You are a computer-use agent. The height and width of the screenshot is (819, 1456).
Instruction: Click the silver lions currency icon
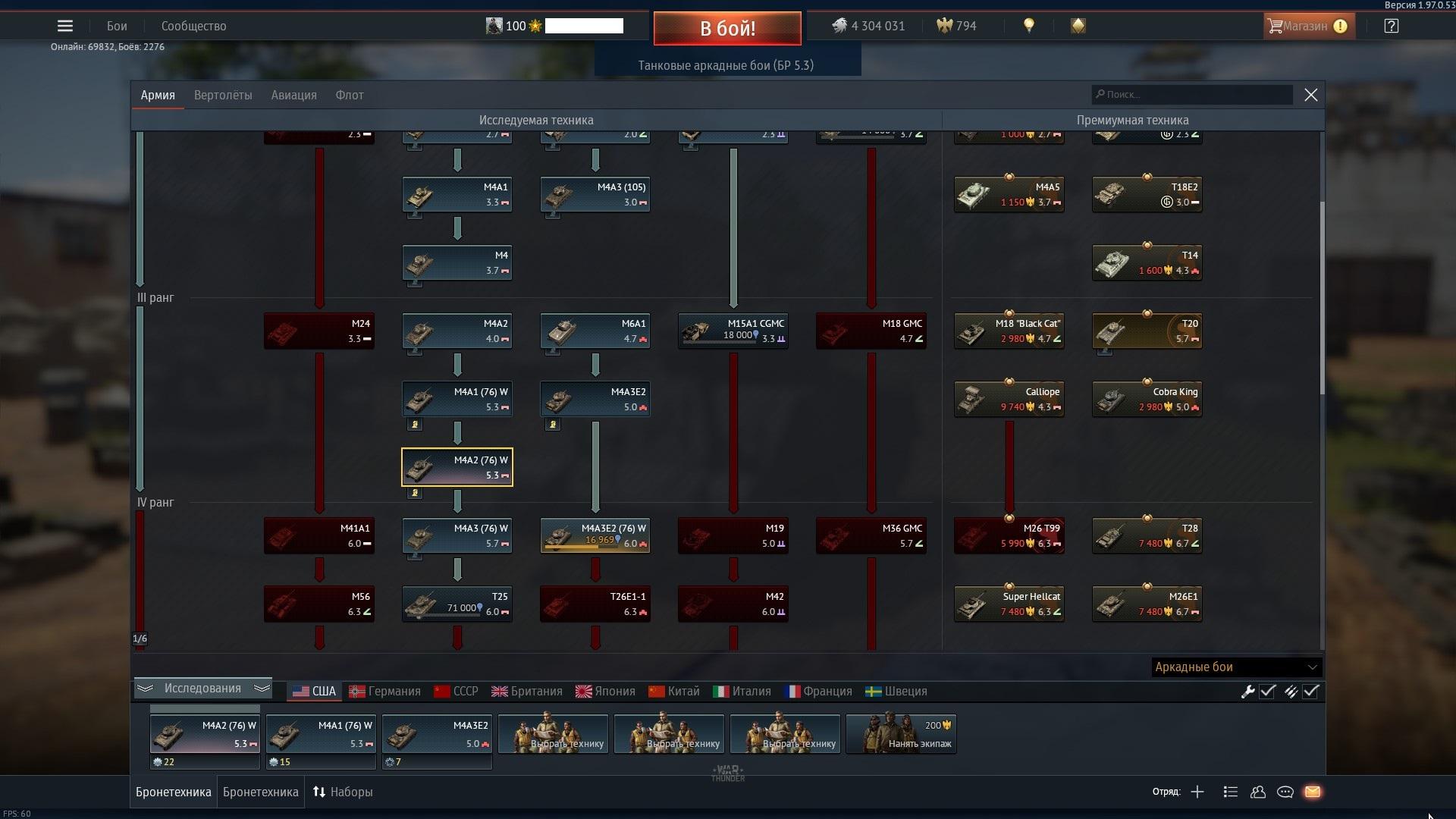pos(839,26)
